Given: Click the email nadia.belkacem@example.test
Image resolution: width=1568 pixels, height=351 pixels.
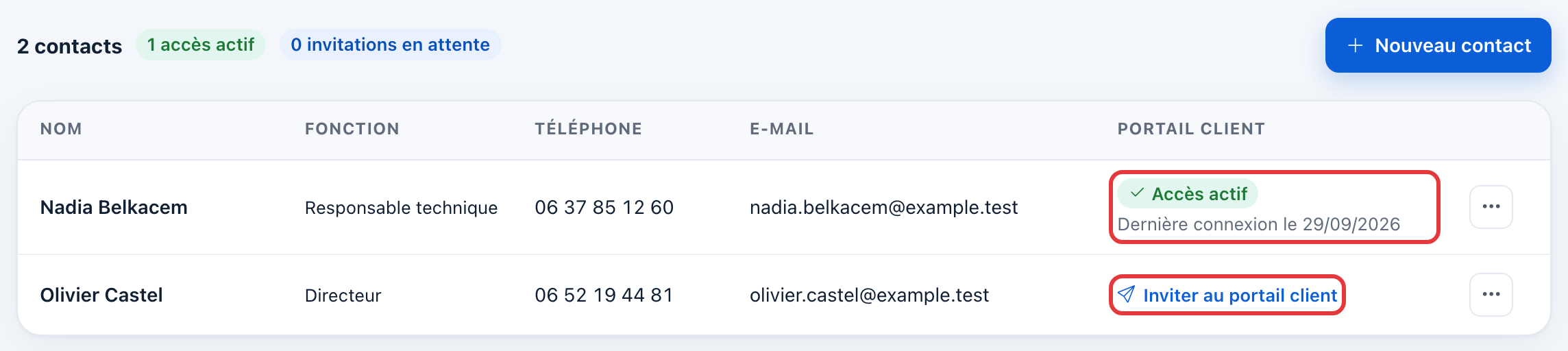Looking at the screenshot, I should pos(883,208).
